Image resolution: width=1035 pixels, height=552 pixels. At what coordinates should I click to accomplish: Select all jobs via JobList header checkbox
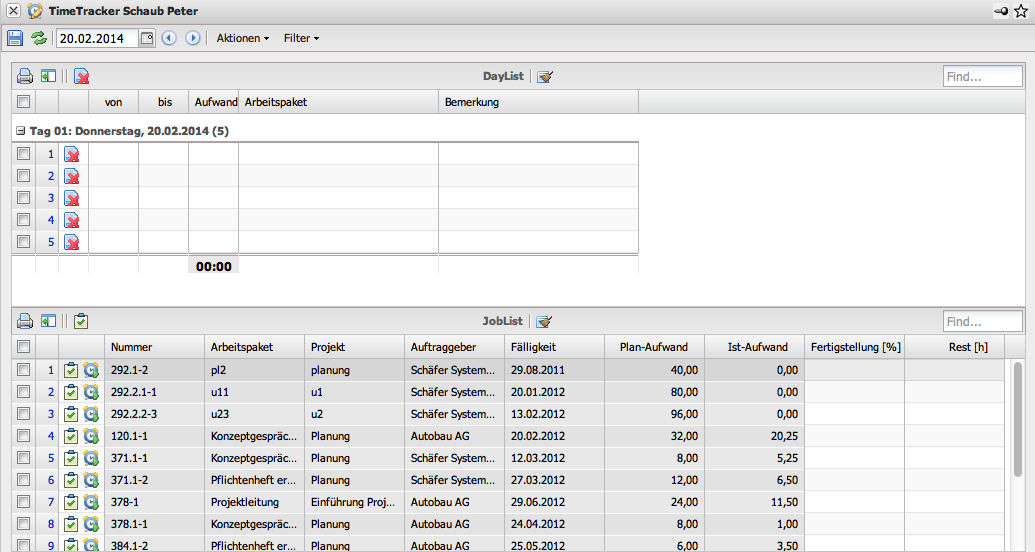(24, 347)
